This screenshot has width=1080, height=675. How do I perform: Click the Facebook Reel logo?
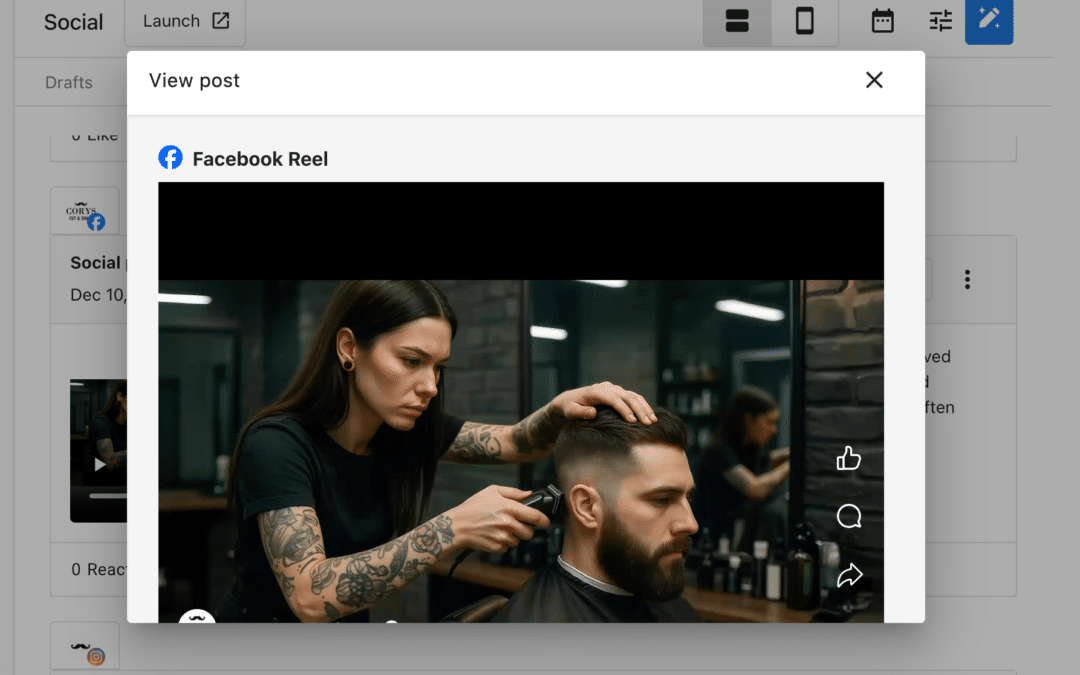(170, 157)
